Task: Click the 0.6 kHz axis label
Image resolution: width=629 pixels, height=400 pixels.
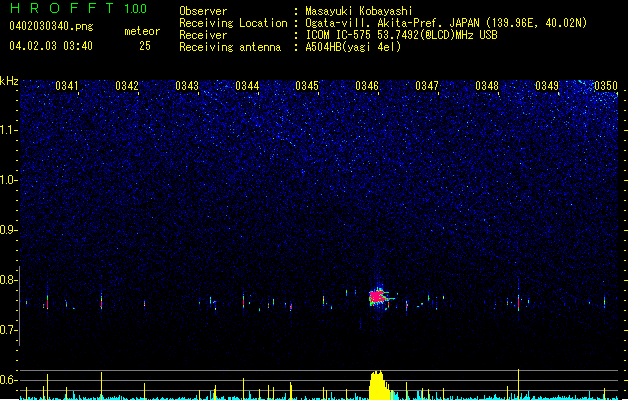Action: point(8,380)
